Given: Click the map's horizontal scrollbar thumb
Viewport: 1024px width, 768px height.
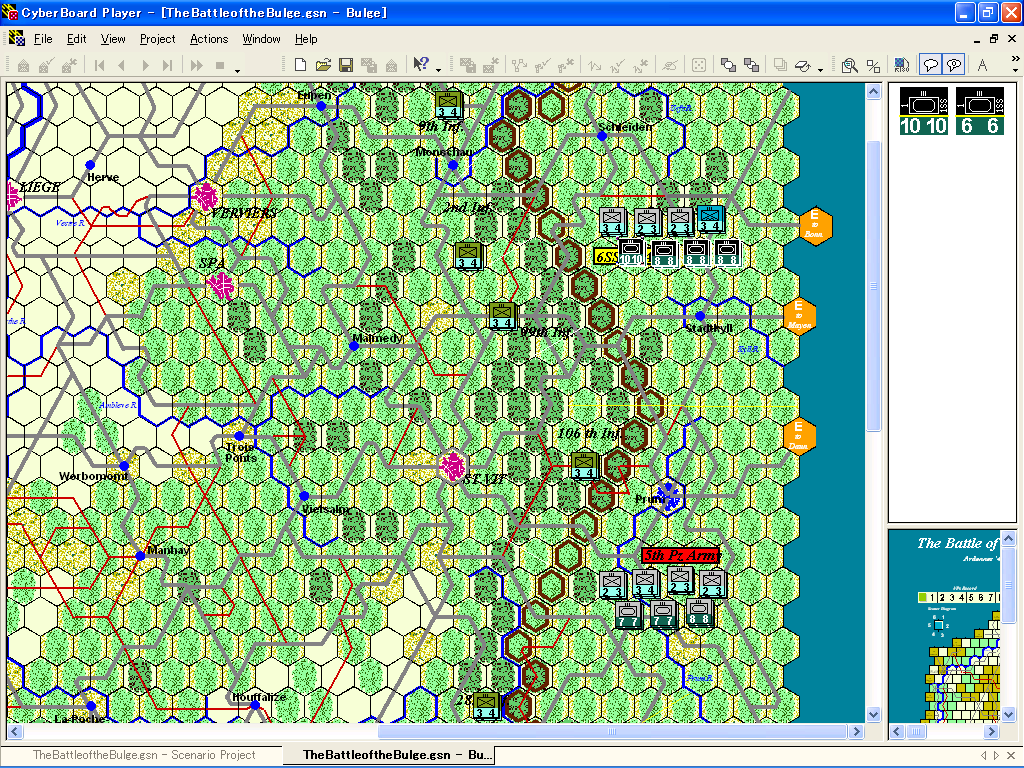Looking at the screenshot, I should click(x=612, y=731).
